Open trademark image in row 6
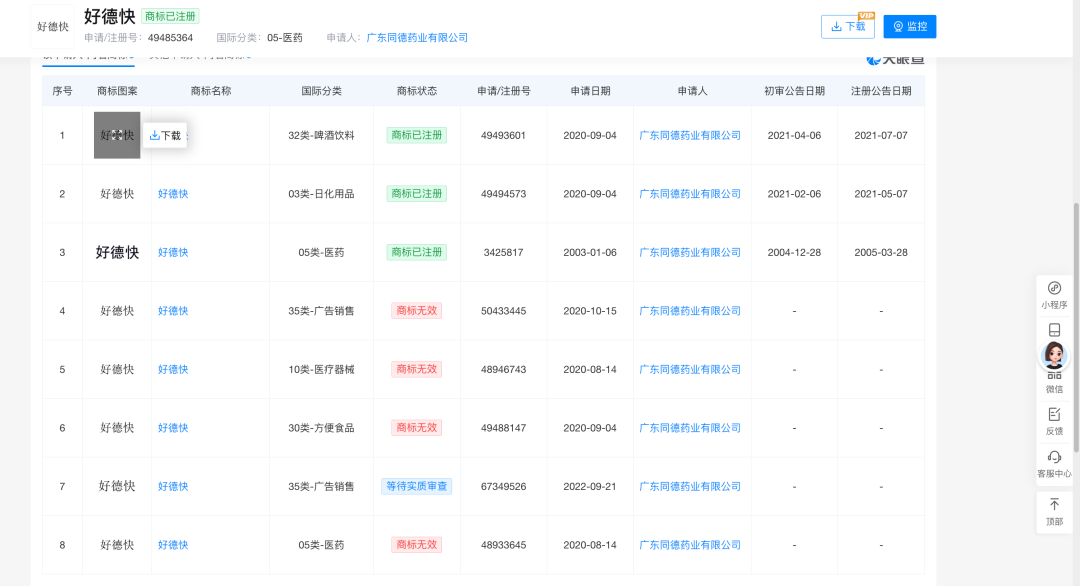1080x586 pixels. point(117,428)
